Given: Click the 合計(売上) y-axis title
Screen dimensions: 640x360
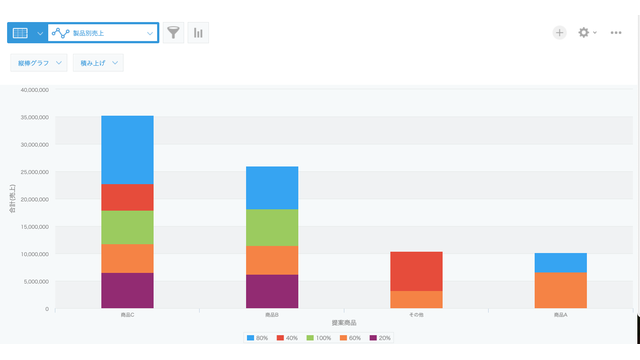Looking at the screenshot, I should (x=12, y=198).
